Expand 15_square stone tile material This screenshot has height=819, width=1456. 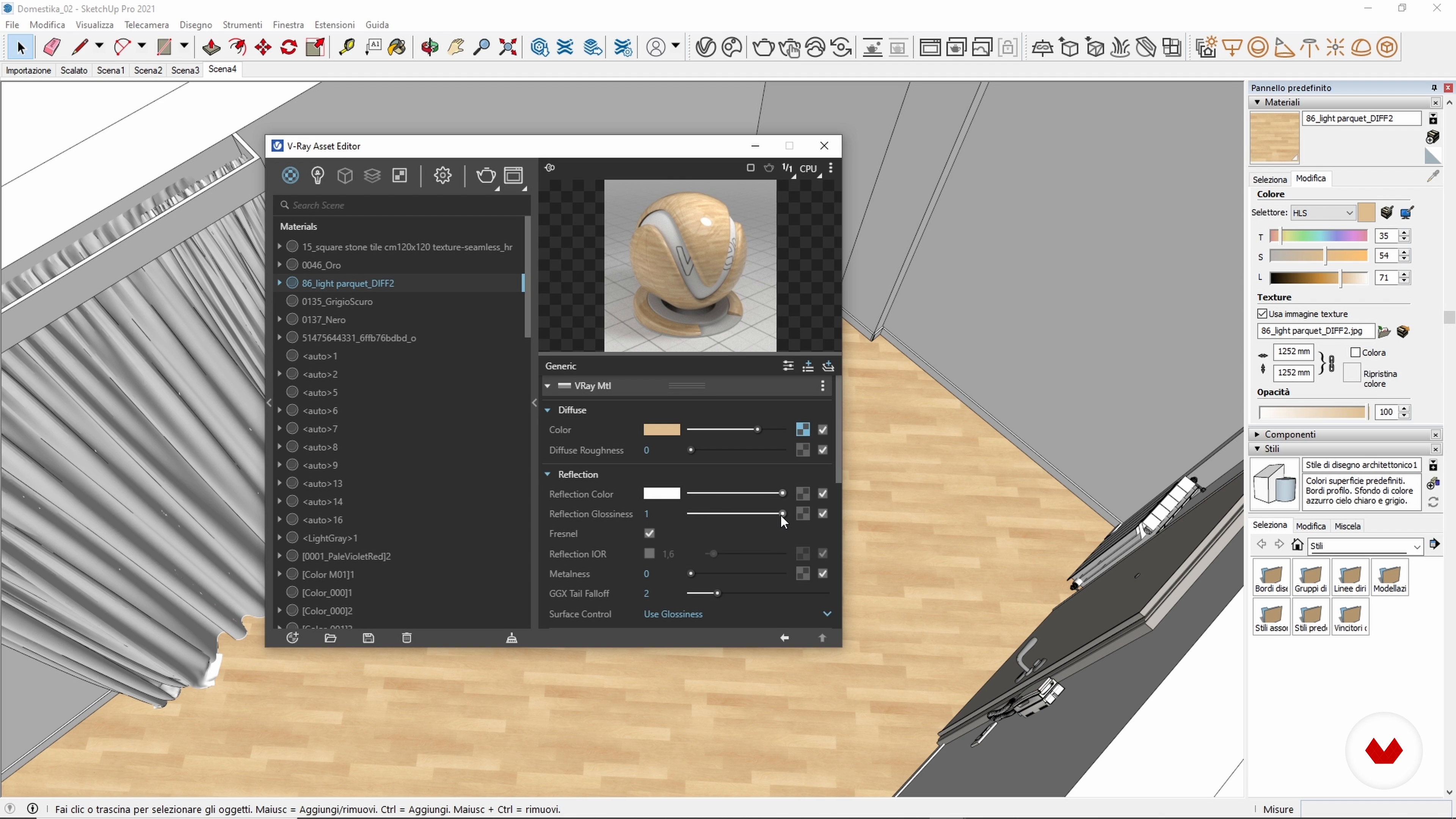pos(279,247)
